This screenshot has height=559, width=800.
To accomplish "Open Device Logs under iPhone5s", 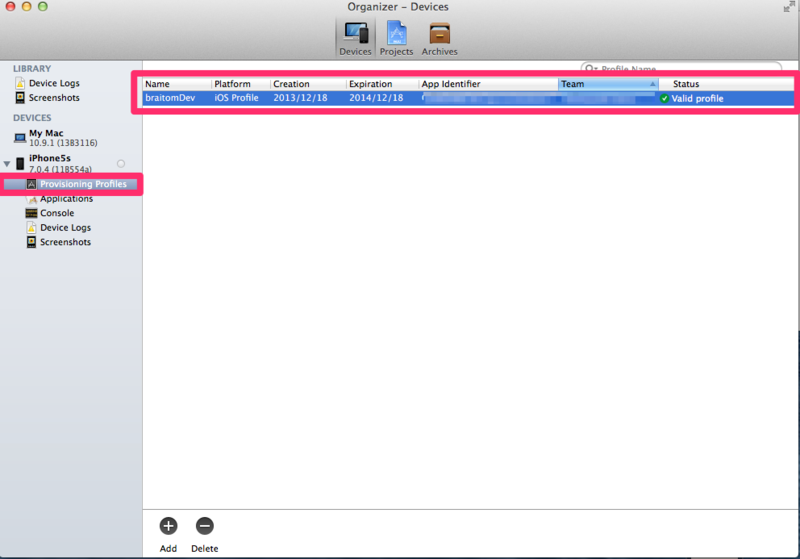I will 65,227.
